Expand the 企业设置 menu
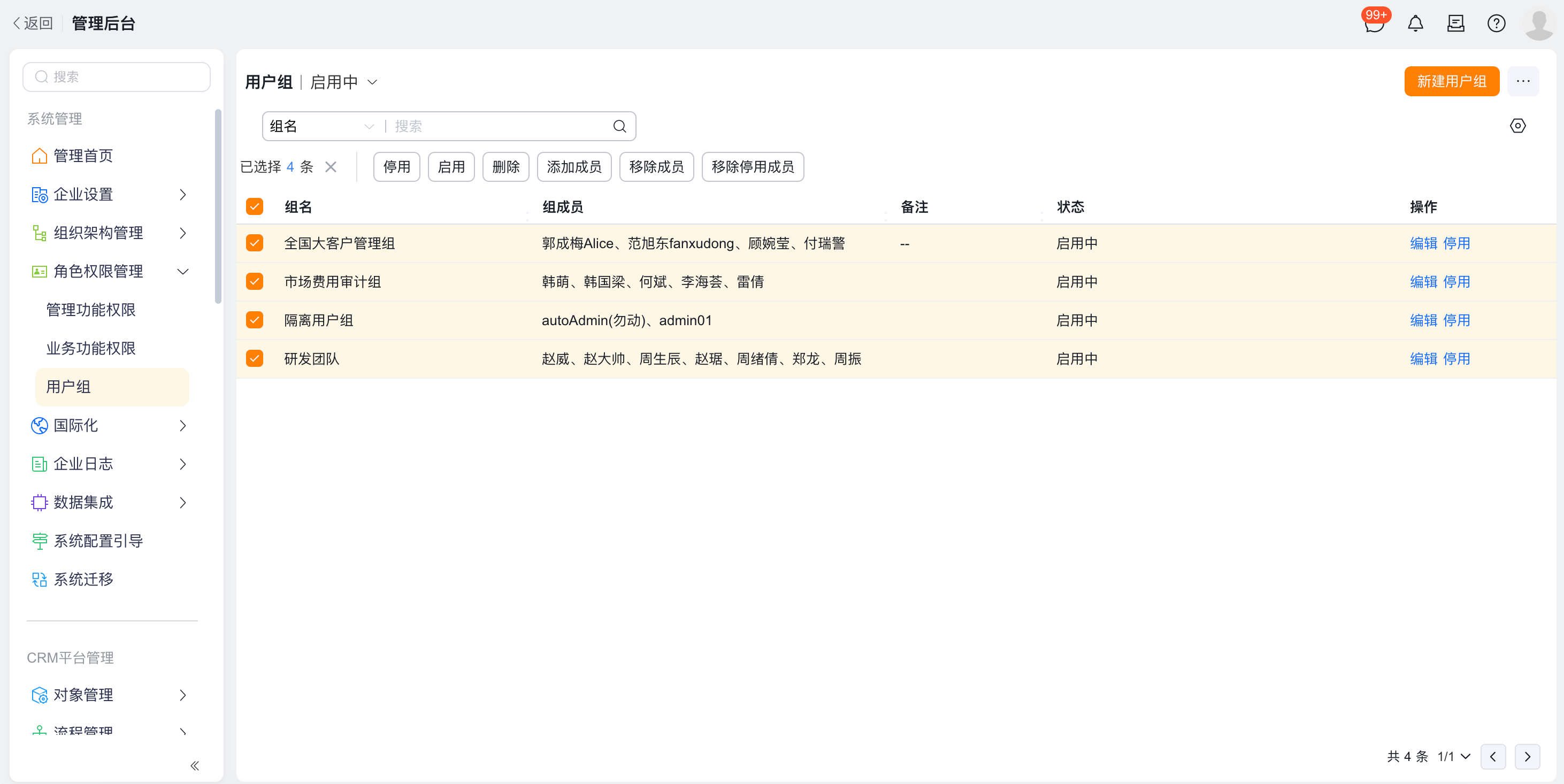This screenshot has width=1564, height=784. coord(109,195)
